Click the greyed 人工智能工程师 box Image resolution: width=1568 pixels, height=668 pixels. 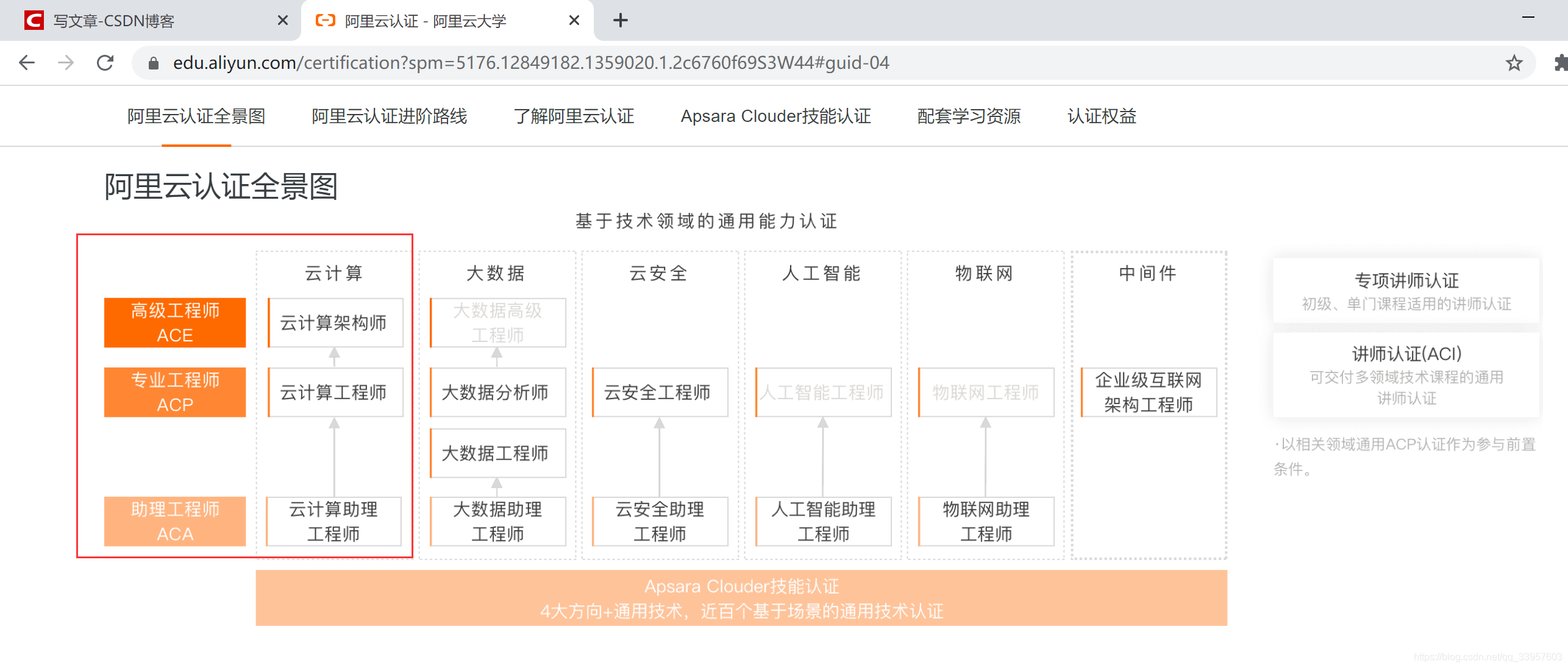tap(823, 392)
